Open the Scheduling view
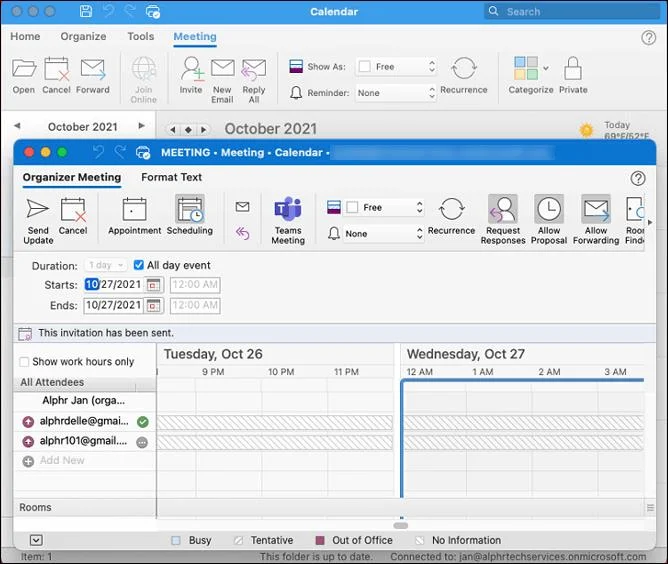Image resolution: width=668 pixels, height=564 pixels. 189,210
